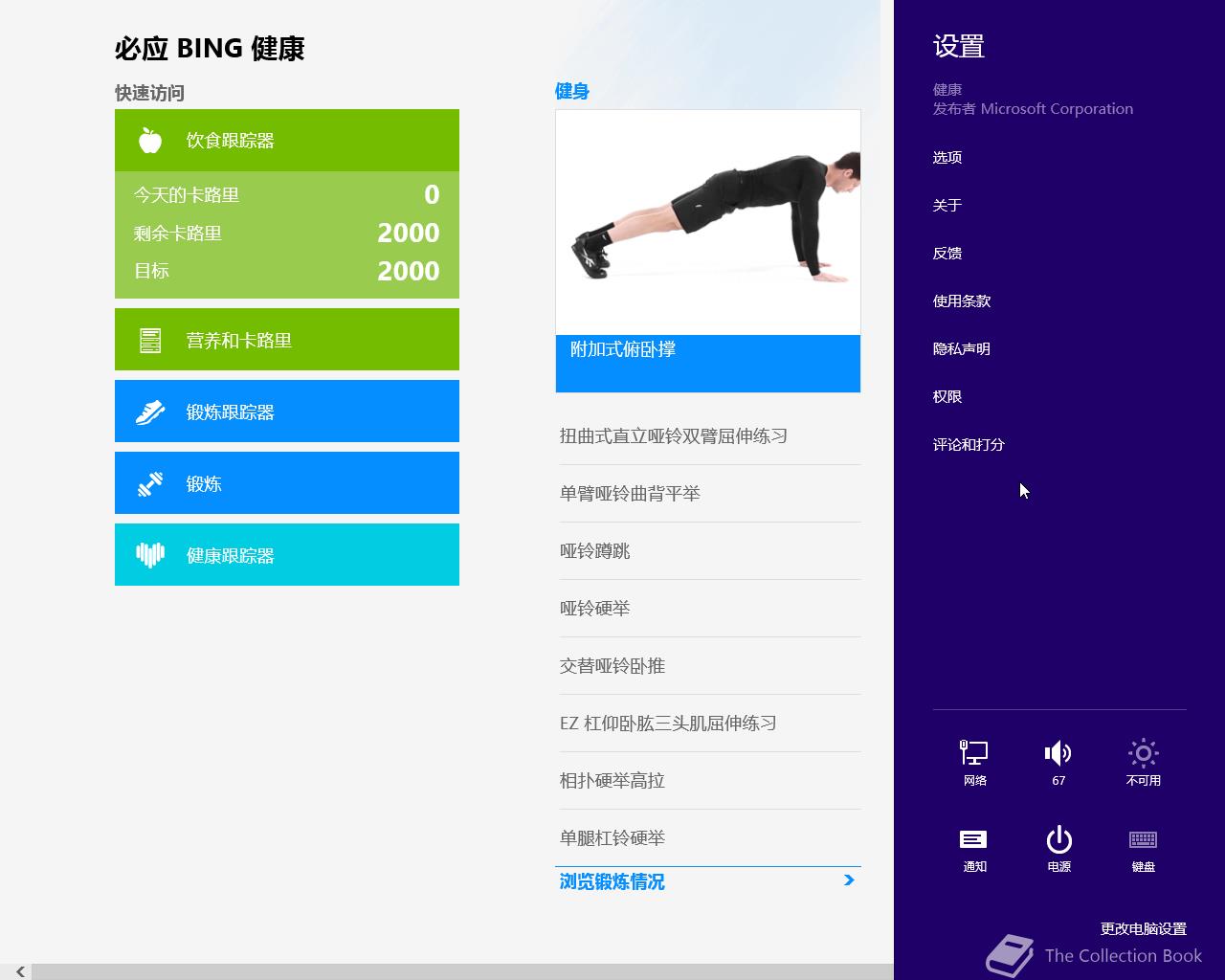1225x980 pixels.
Task: Click the horizontal scrollbar track
Action: click(463, 971)
